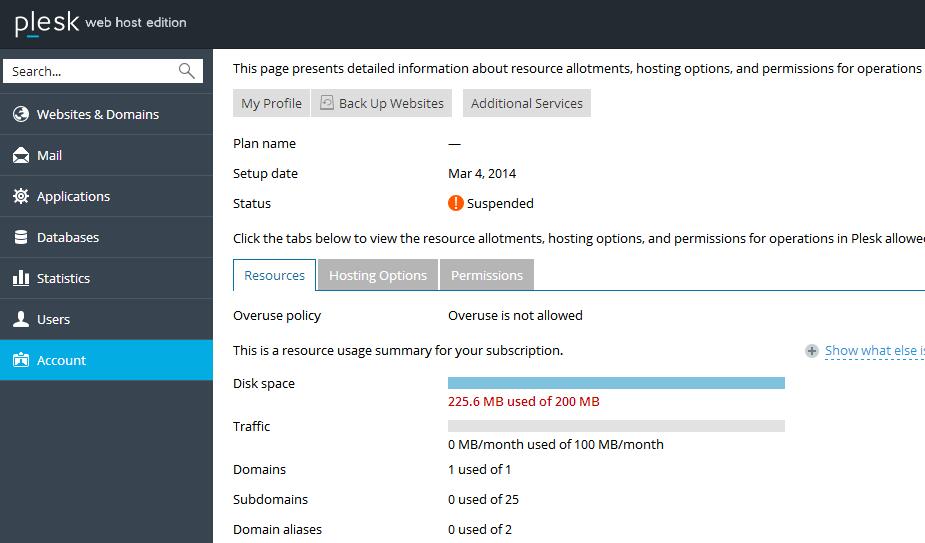The width and height of the screenshot is (925, 543).
Task: Click the search magnifier icon
Action: click(x=186, y=71)
